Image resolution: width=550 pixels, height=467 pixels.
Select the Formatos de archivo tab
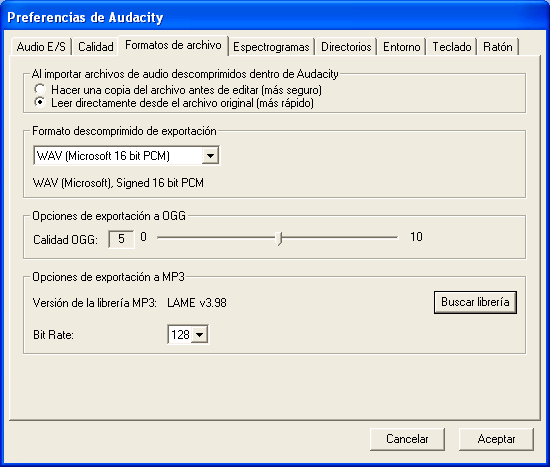tap(173, 45)
